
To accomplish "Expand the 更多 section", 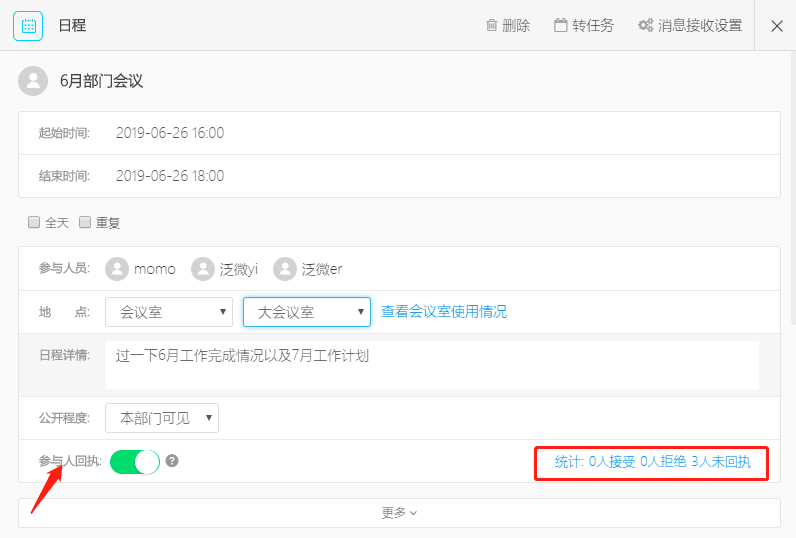I will pos(399,513).
